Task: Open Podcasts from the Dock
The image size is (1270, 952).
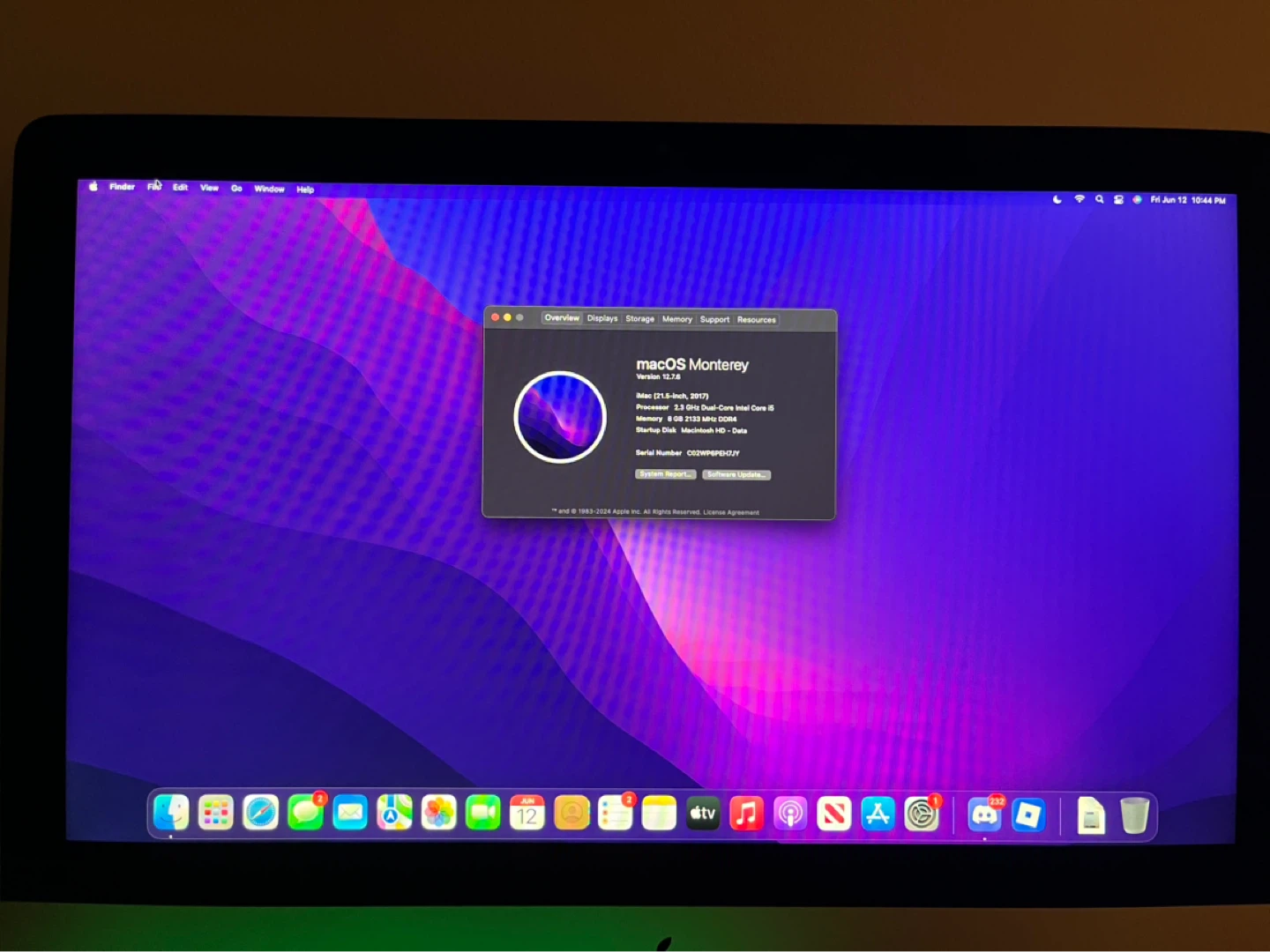Action: pyautogui.click(x=790, y=813)
